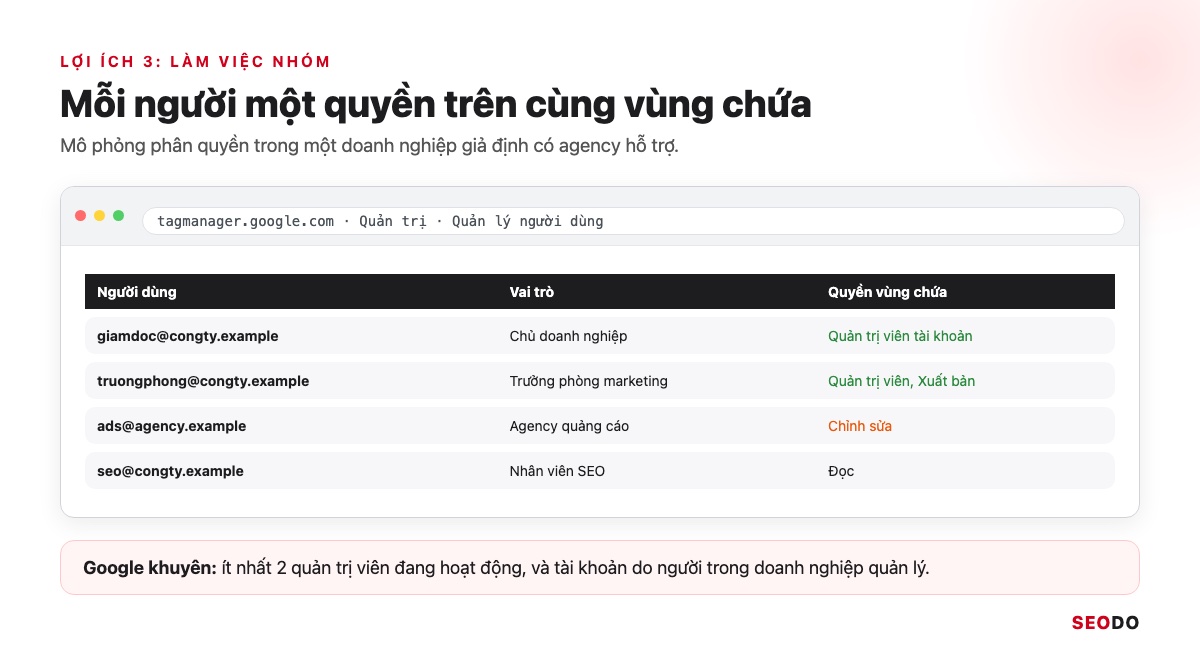
Task: Click the 'LỢI ÍCH 3: LÀM VIỆC NHÓM' label
Action: point(195,62)
